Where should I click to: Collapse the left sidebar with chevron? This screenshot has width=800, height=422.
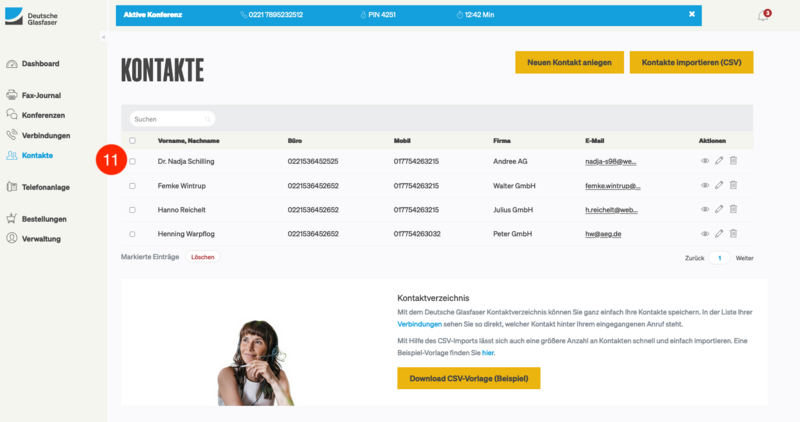104,37
